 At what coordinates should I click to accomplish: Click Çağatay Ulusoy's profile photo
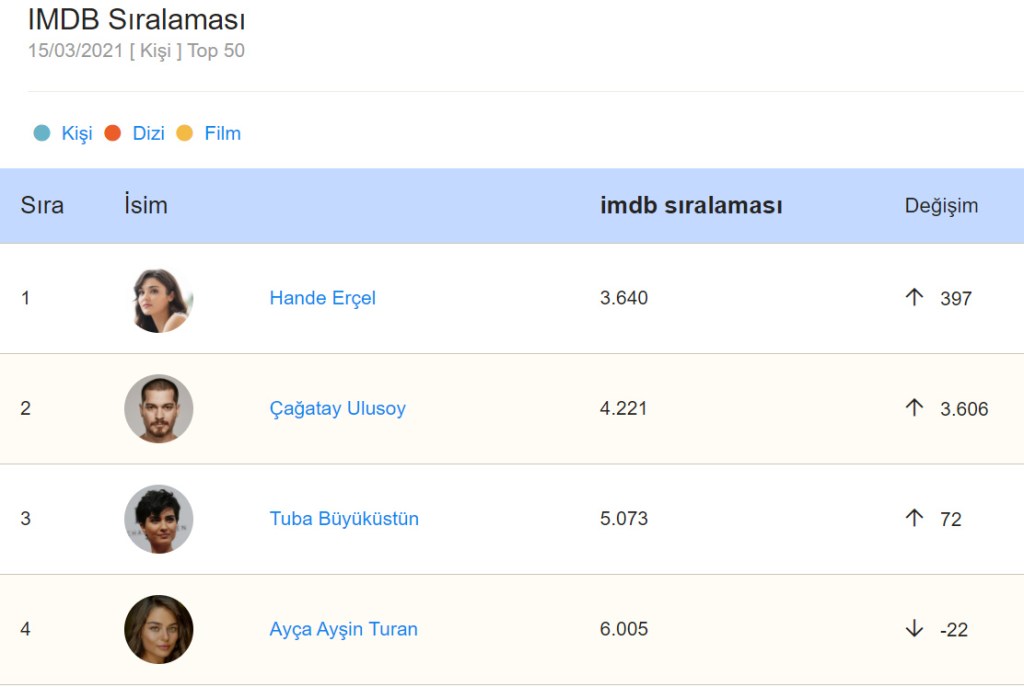[x=159, y=409]
